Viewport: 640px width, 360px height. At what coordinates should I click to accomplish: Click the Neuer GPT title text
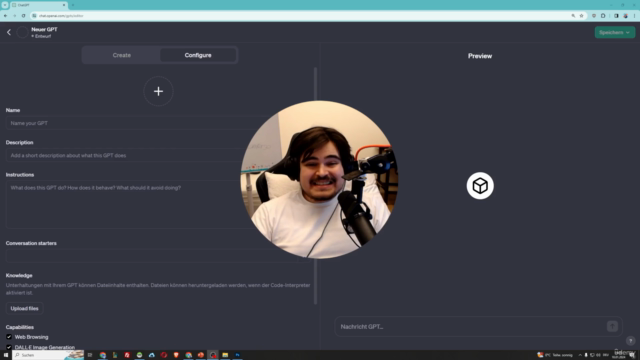pyautogui.click(x=44, y=29)
